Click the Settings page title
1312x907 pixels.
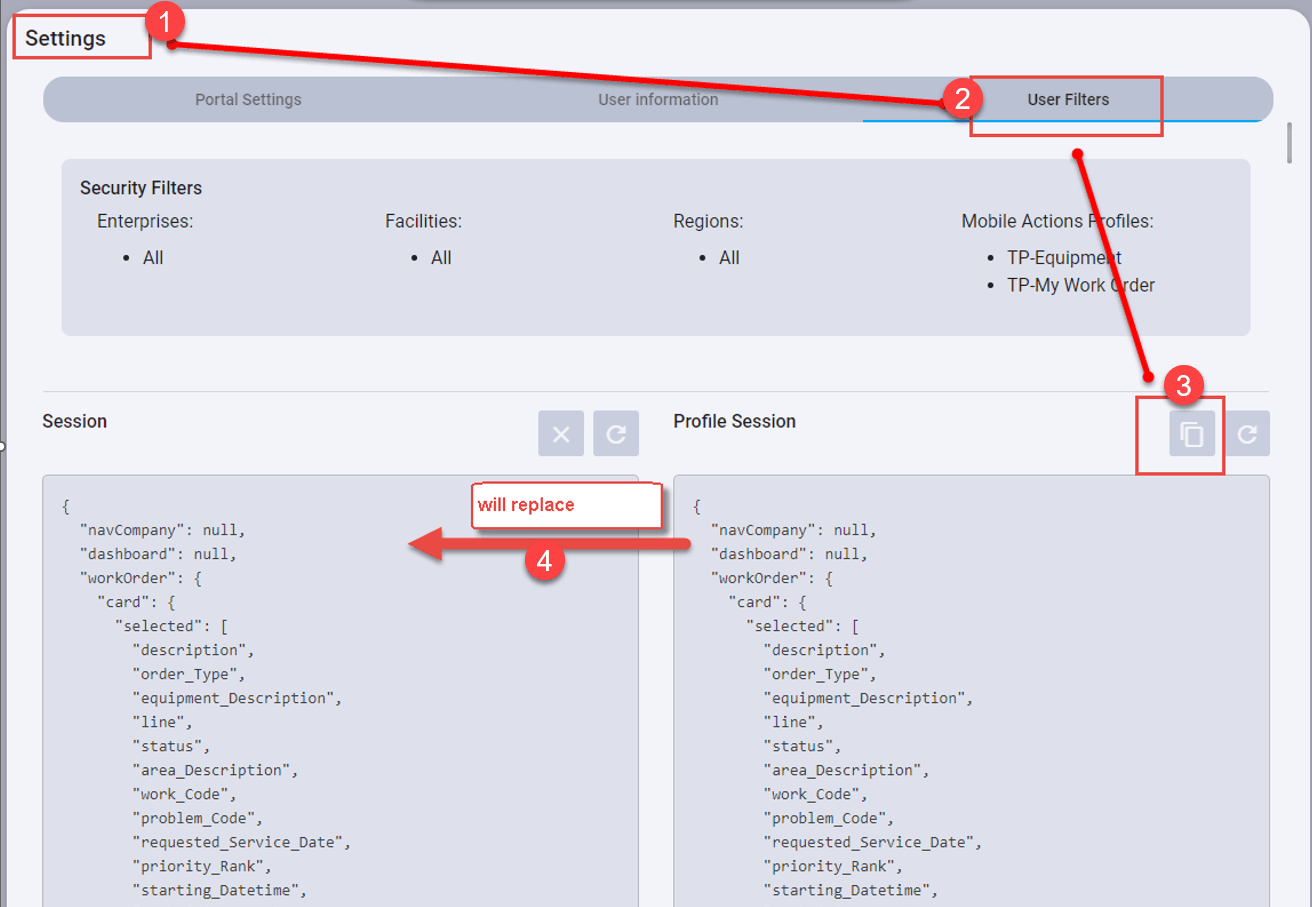click(66, 39)
